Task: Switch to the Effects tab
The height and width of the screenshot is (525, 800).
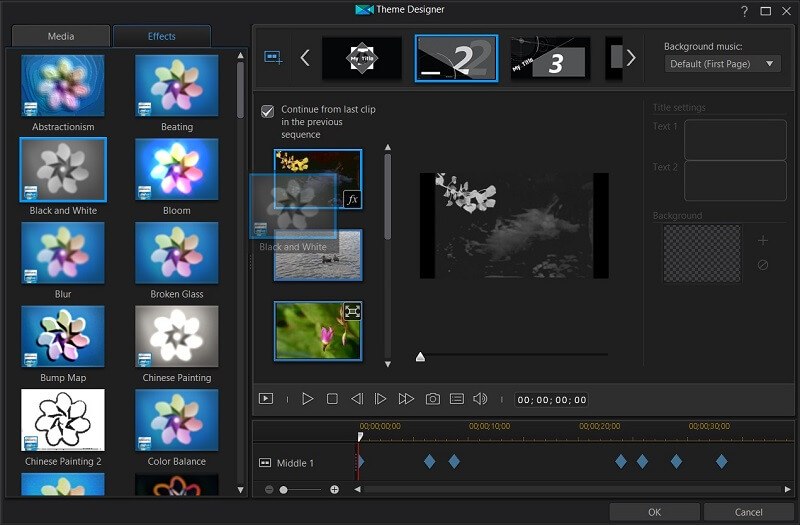Action: coord(162,36)
